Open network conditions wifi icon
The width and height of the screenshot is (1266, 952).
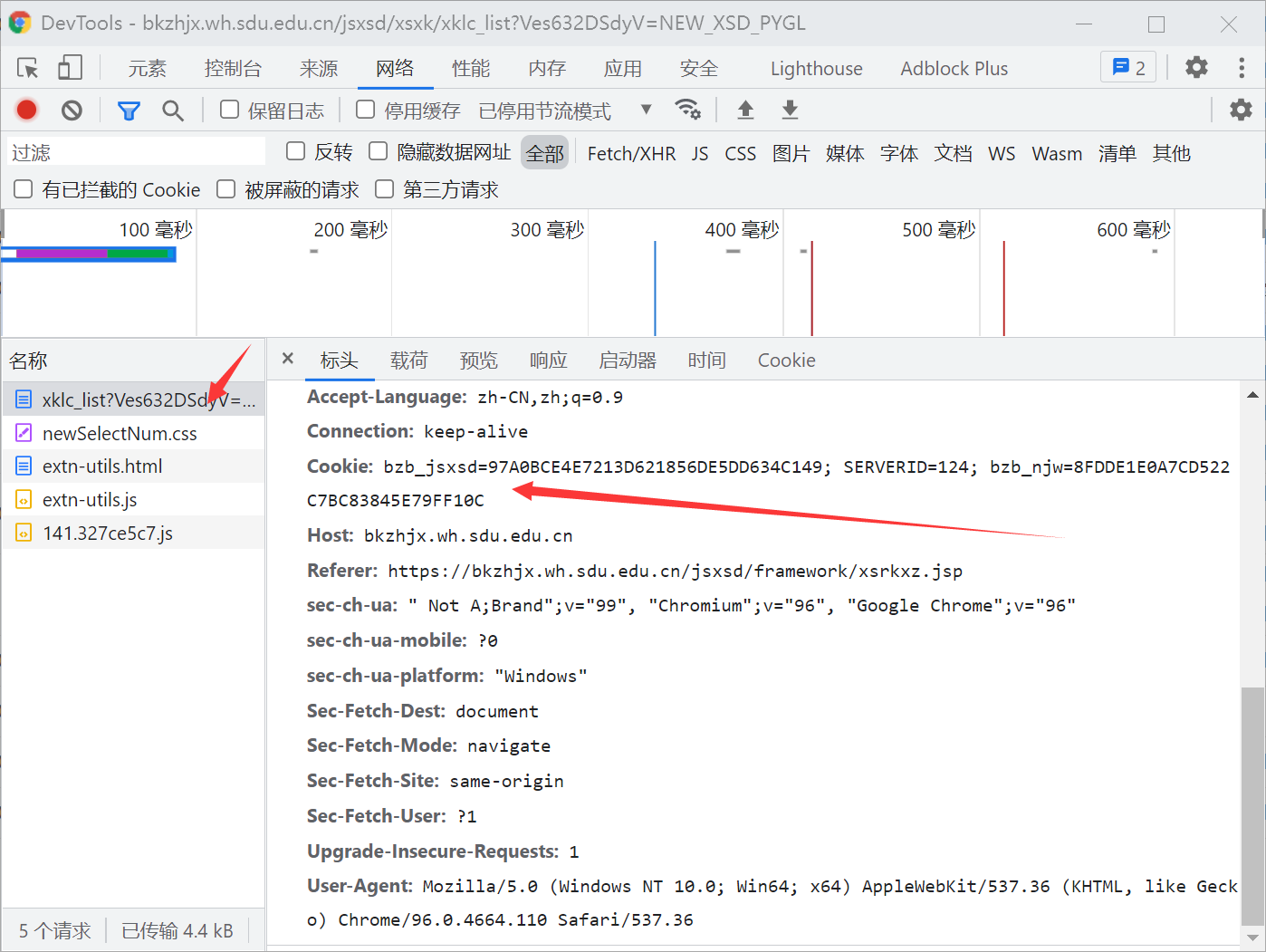point(687,110)
